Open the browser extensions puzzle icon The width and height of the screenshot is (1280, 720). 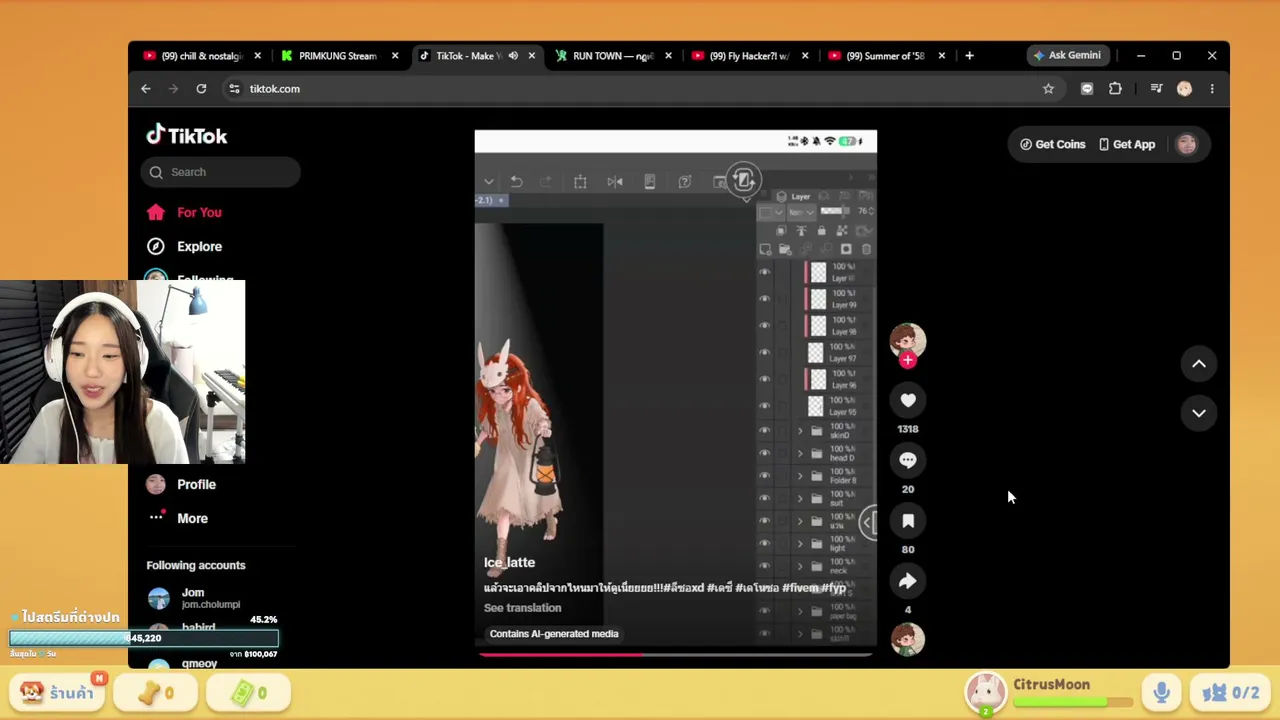[x=1116, y=89]
